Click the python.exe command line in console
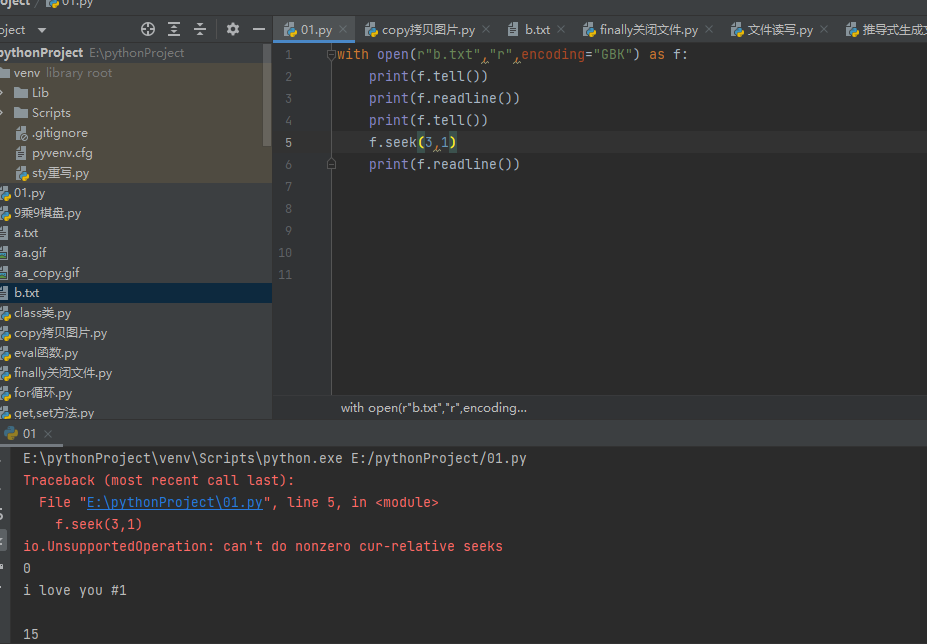Viewport: 927px width, 644px height. pos(275,458)
